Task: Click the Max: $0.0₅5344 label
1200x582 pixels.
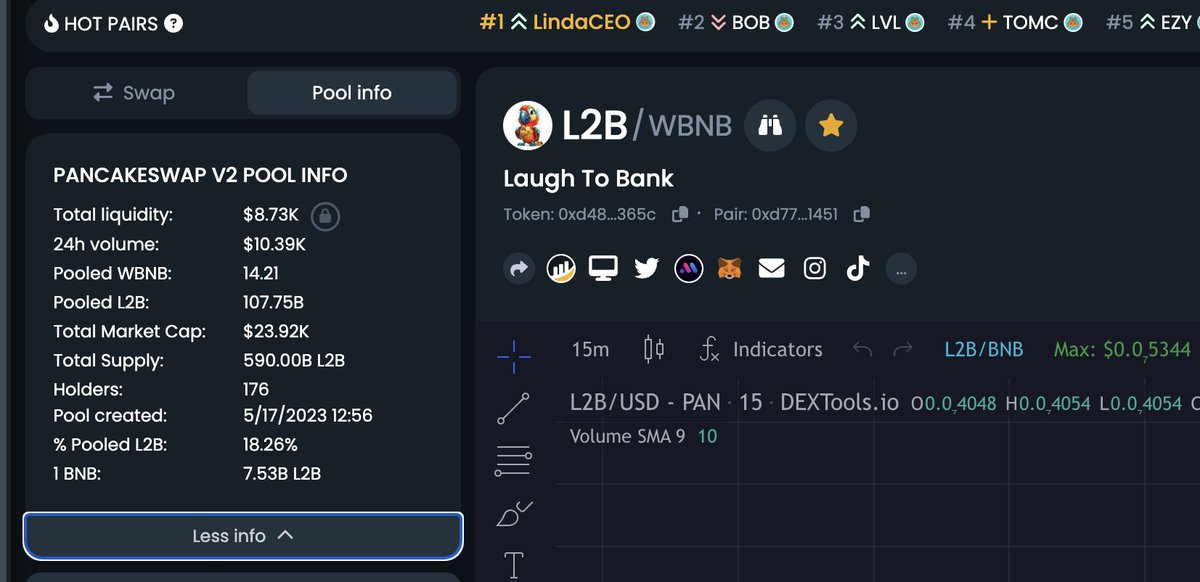Action: (1122, 350)
